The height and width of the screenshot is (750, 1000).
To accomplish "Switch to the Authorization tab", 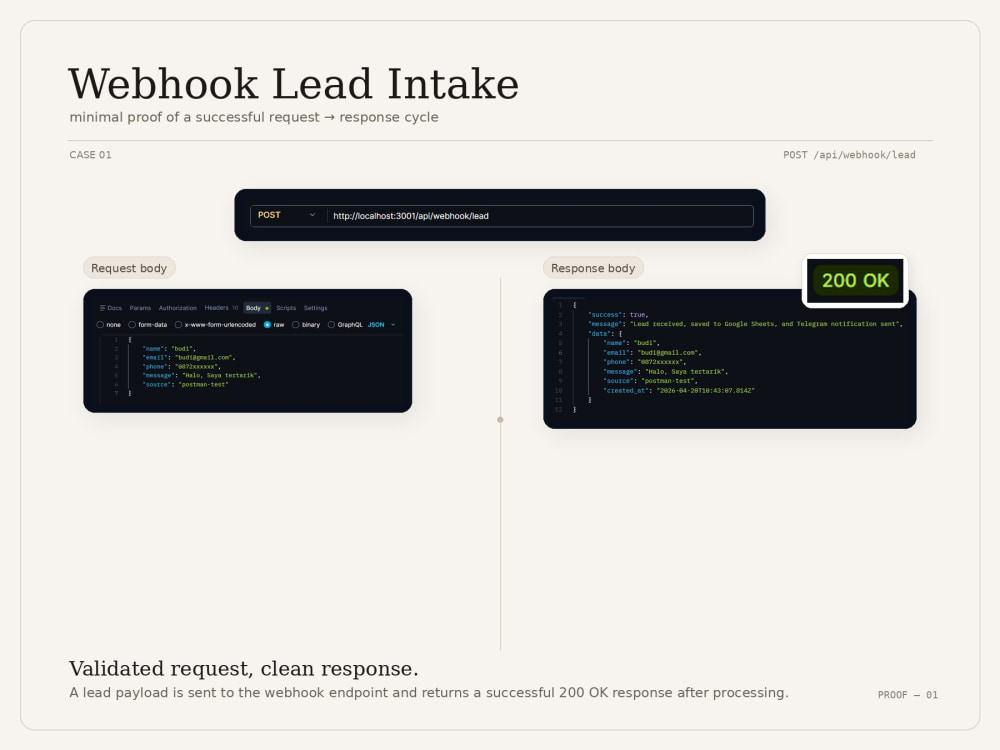I will 177,308.
